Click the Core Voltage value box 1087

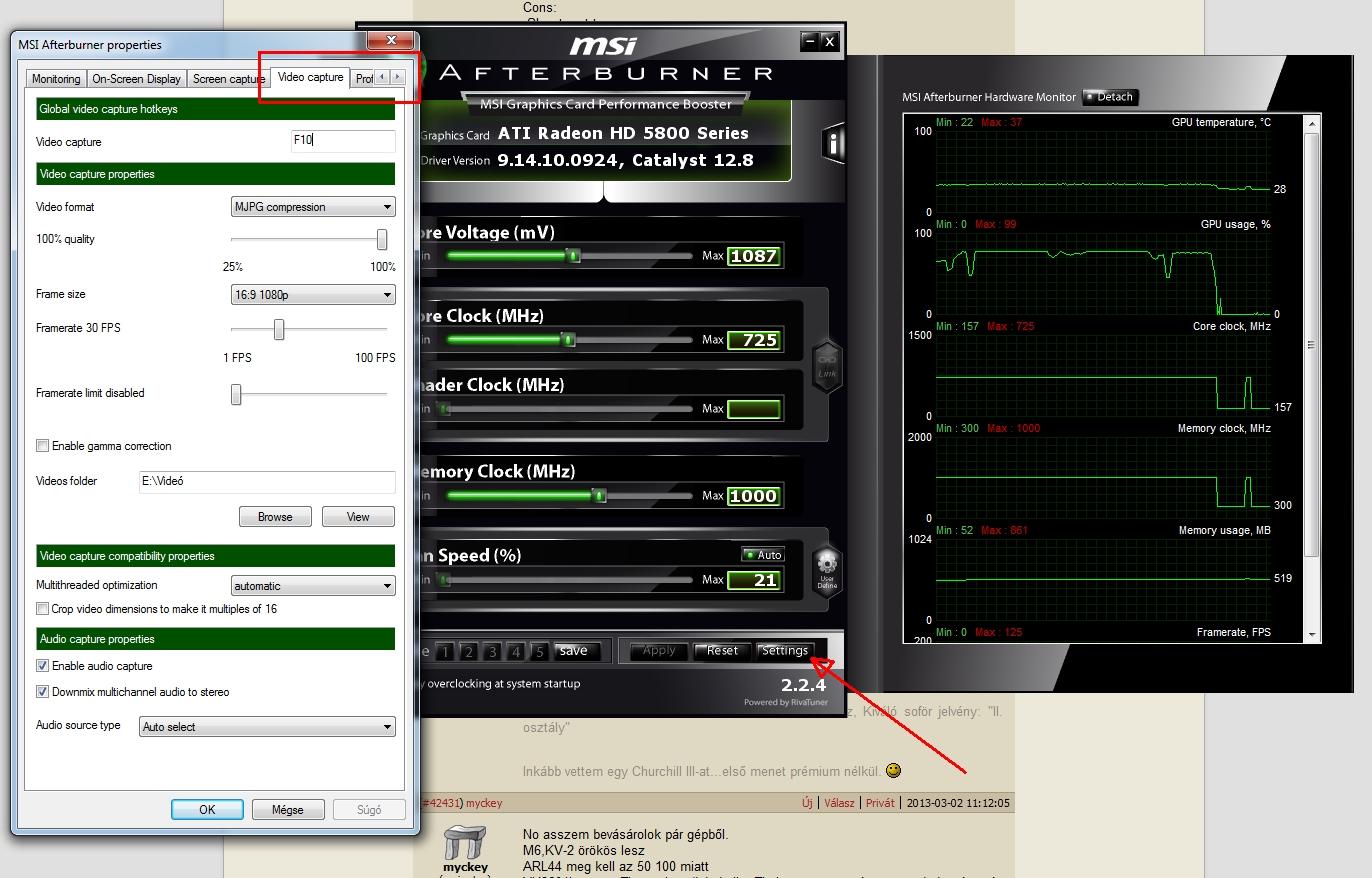point(753,256)
